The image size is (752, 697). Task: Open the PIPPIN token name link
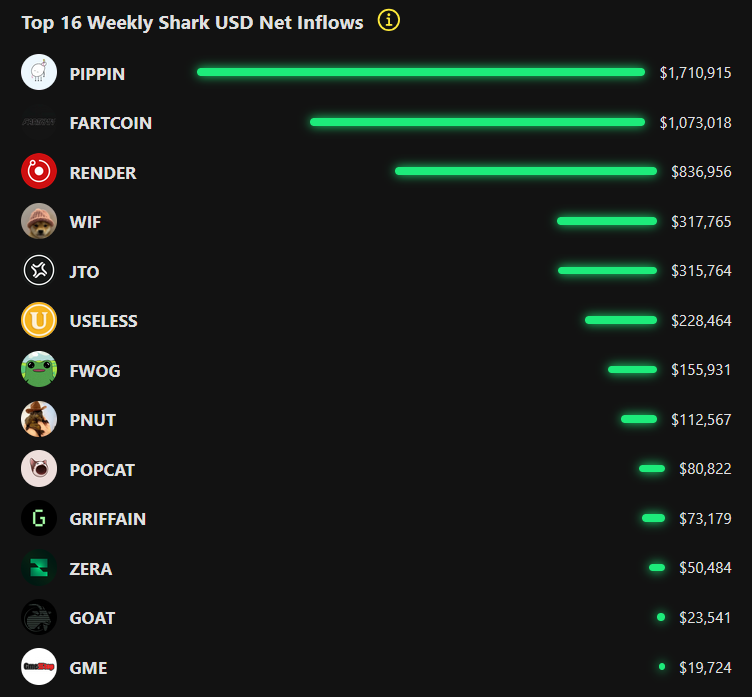[x=97, y=73]
